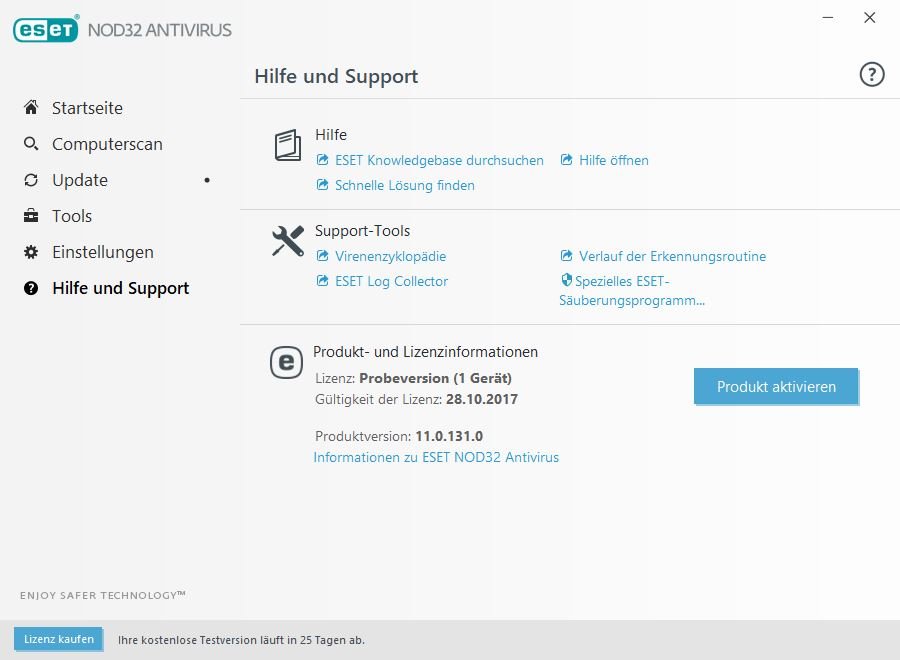The image size is (900, 660).
Task: Click the Lizenz kaufen button
Action: 59,639
